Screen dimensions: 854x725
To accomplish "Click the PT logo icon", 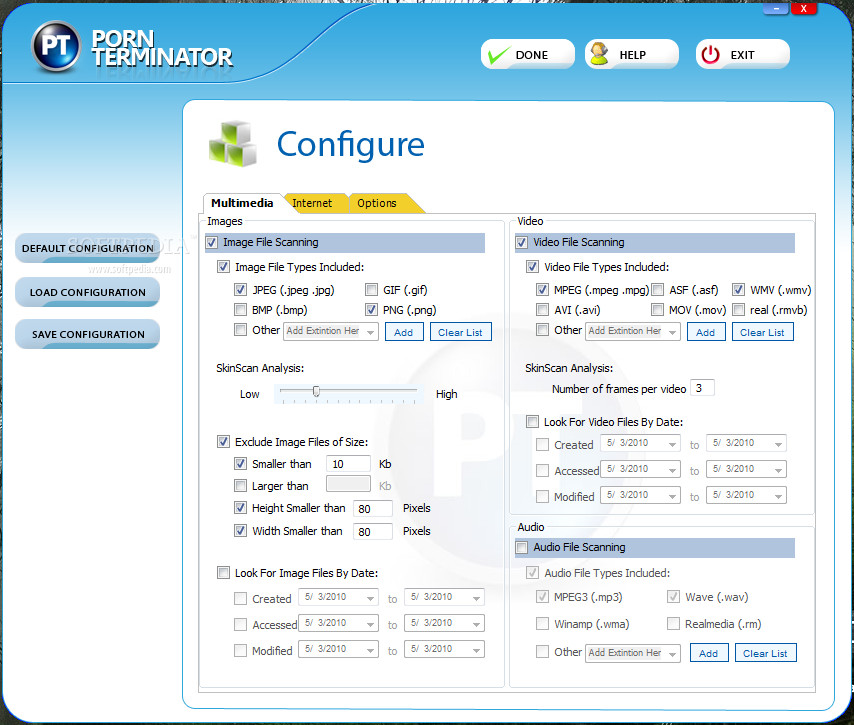I will click(x=56, y=46).
